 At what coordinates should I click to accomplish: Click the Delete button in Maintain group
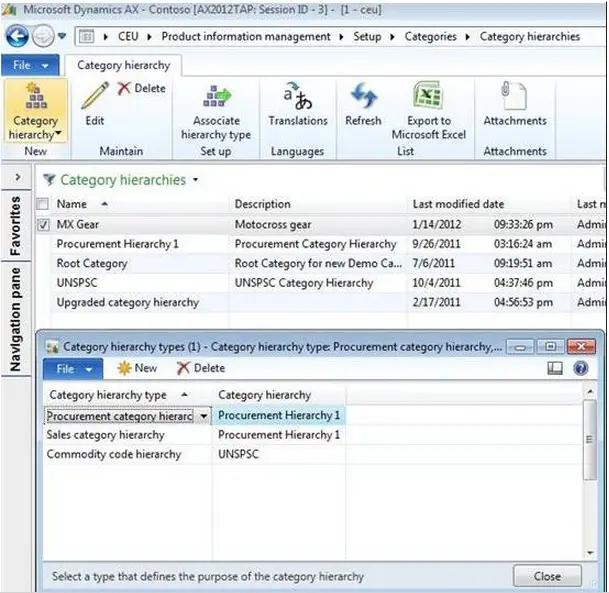tap(141, 88)
